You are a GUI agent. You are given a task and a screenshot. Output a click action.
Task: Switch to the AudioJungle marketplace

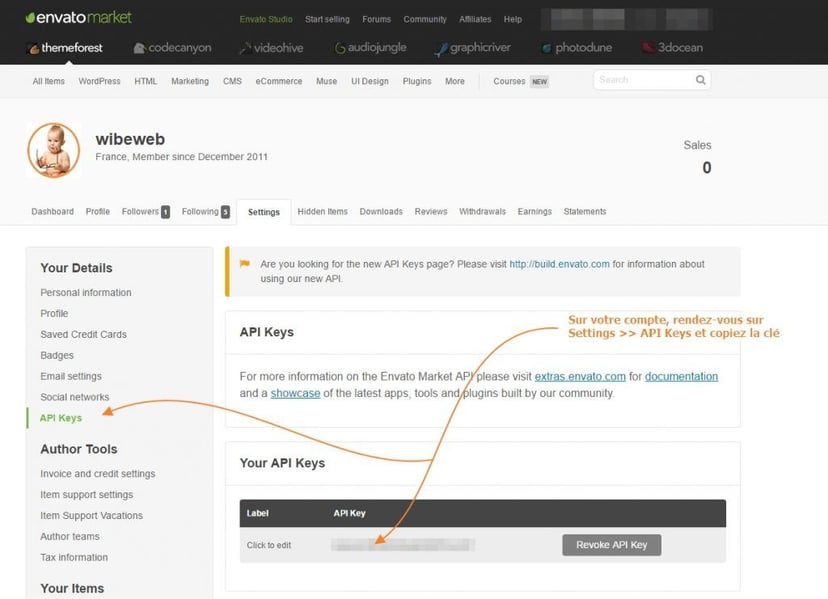pos(373,48)
